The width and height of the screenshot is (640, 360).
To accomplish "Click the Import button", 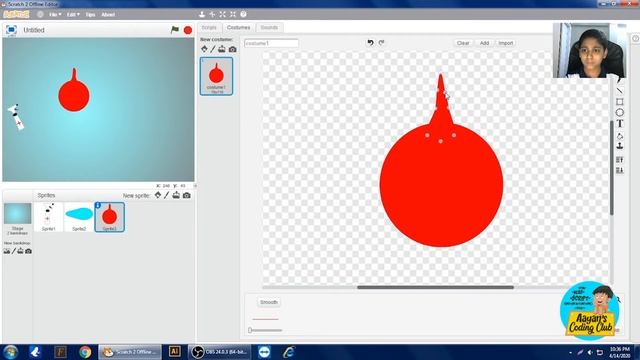I will pyautogui.click(x=505, y=43).
